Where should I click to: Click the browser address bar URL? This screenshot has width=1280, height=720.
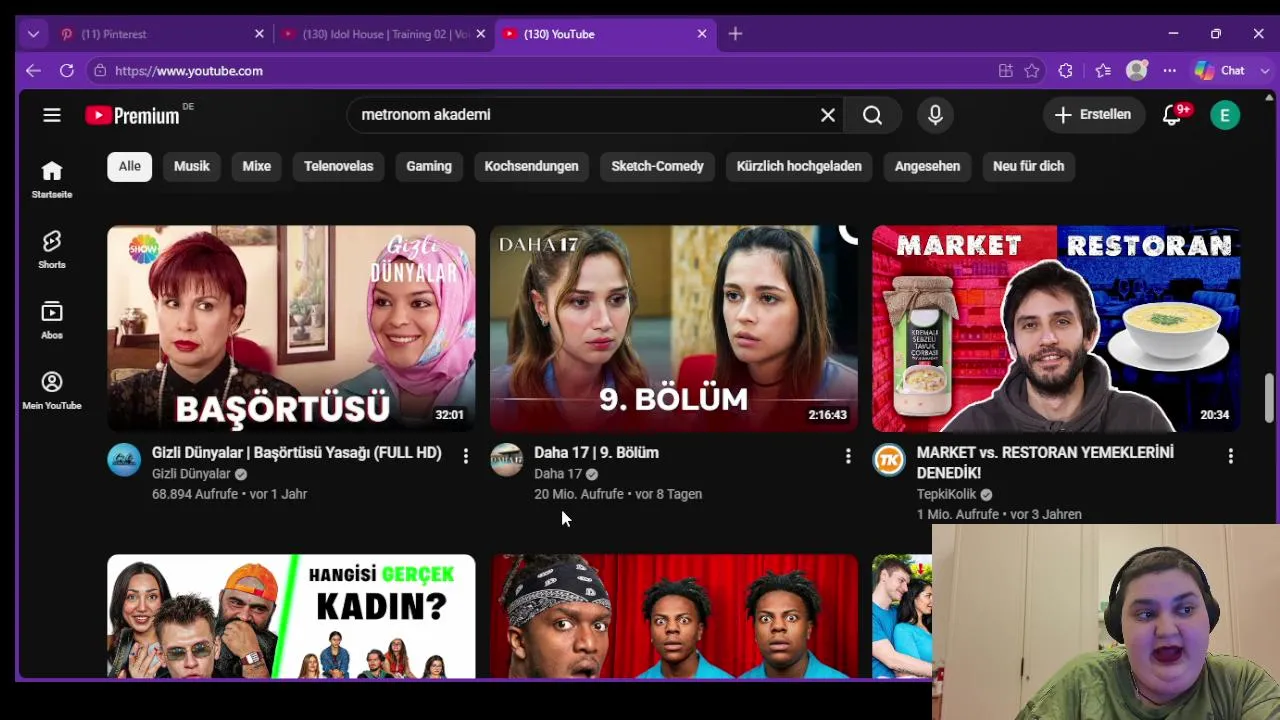click(189, 71)
